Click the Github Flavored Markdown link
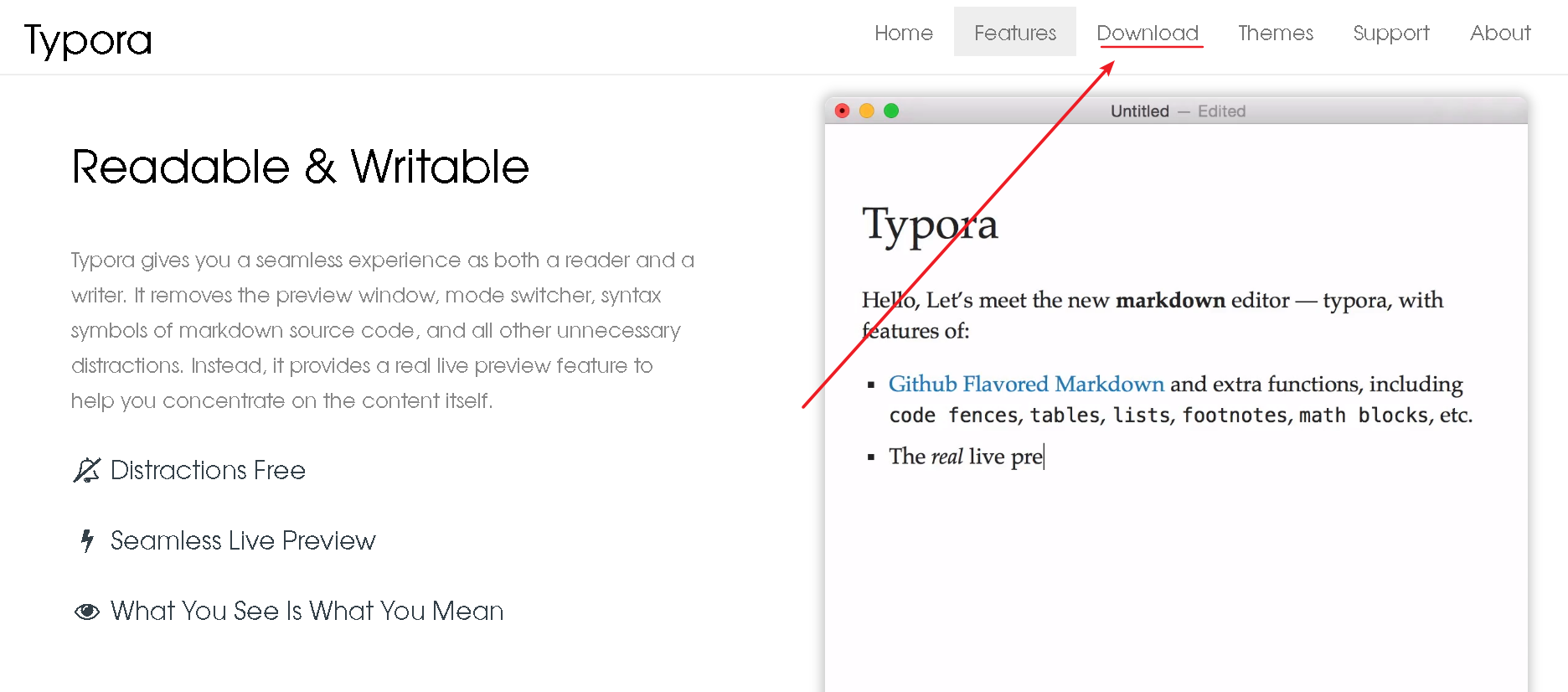1568x692 pixels. click(1026, 384)
